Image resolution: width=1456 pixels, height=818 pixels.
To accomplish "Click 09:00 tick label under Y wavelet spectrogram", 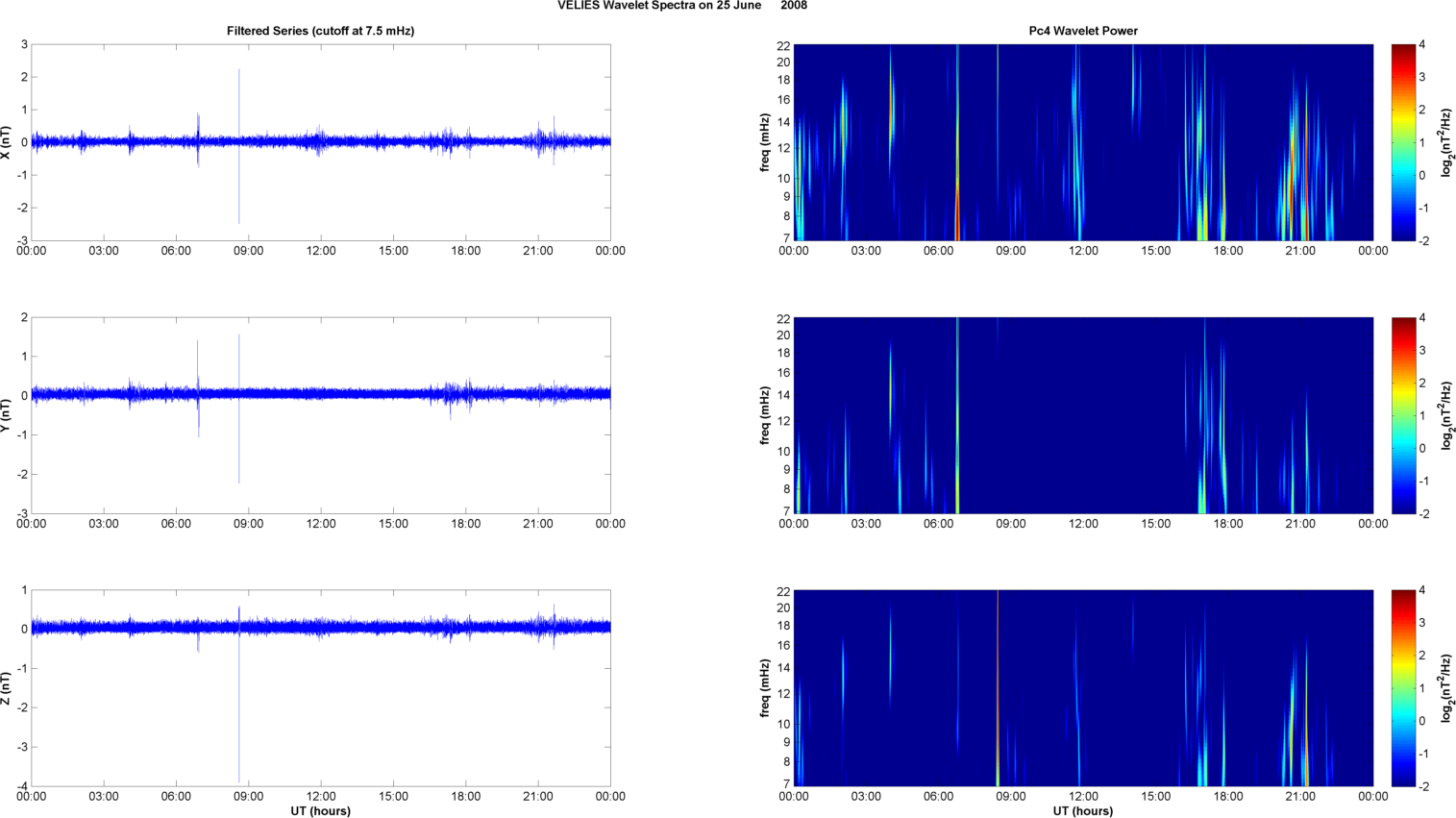I will 1011,524.
